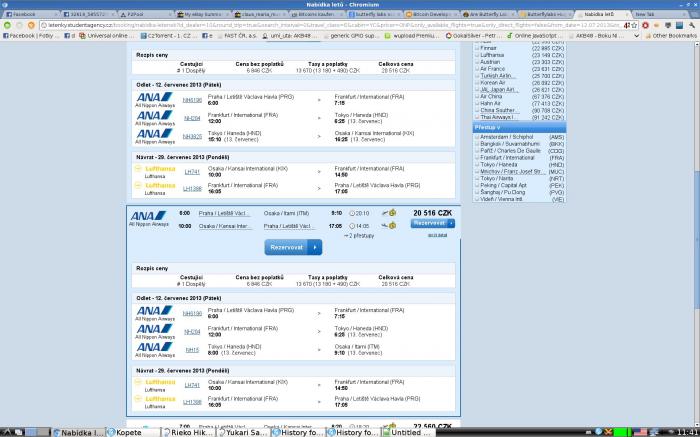Viewport: 700px width, 437px height.
Task: Tick the Tokyo / Haneda transfer checkbox
Action: click(477, 165)
